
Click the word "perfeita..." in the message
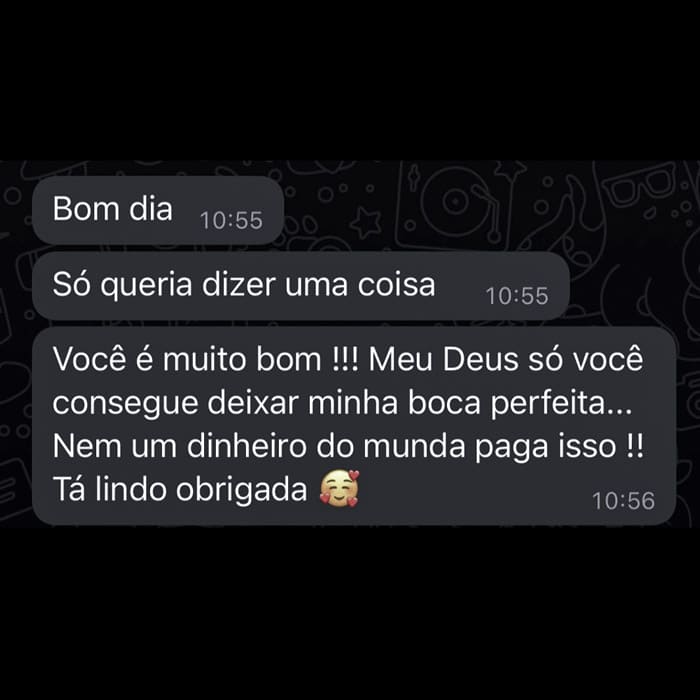561,404
